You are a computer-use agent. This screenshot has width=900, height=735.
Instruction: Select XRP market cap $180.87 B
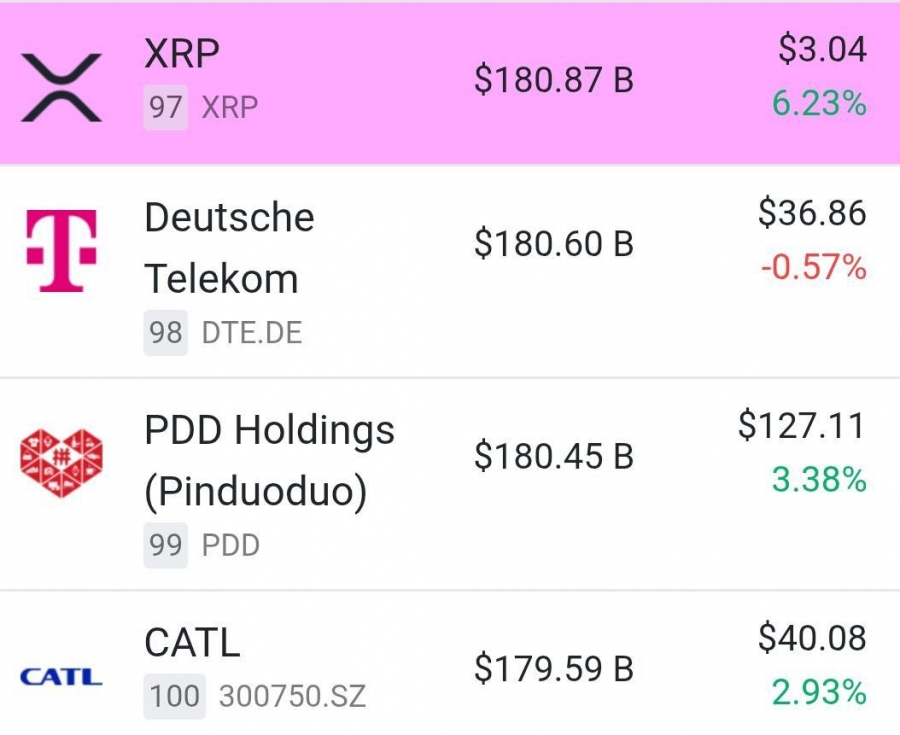pos(553,80)
